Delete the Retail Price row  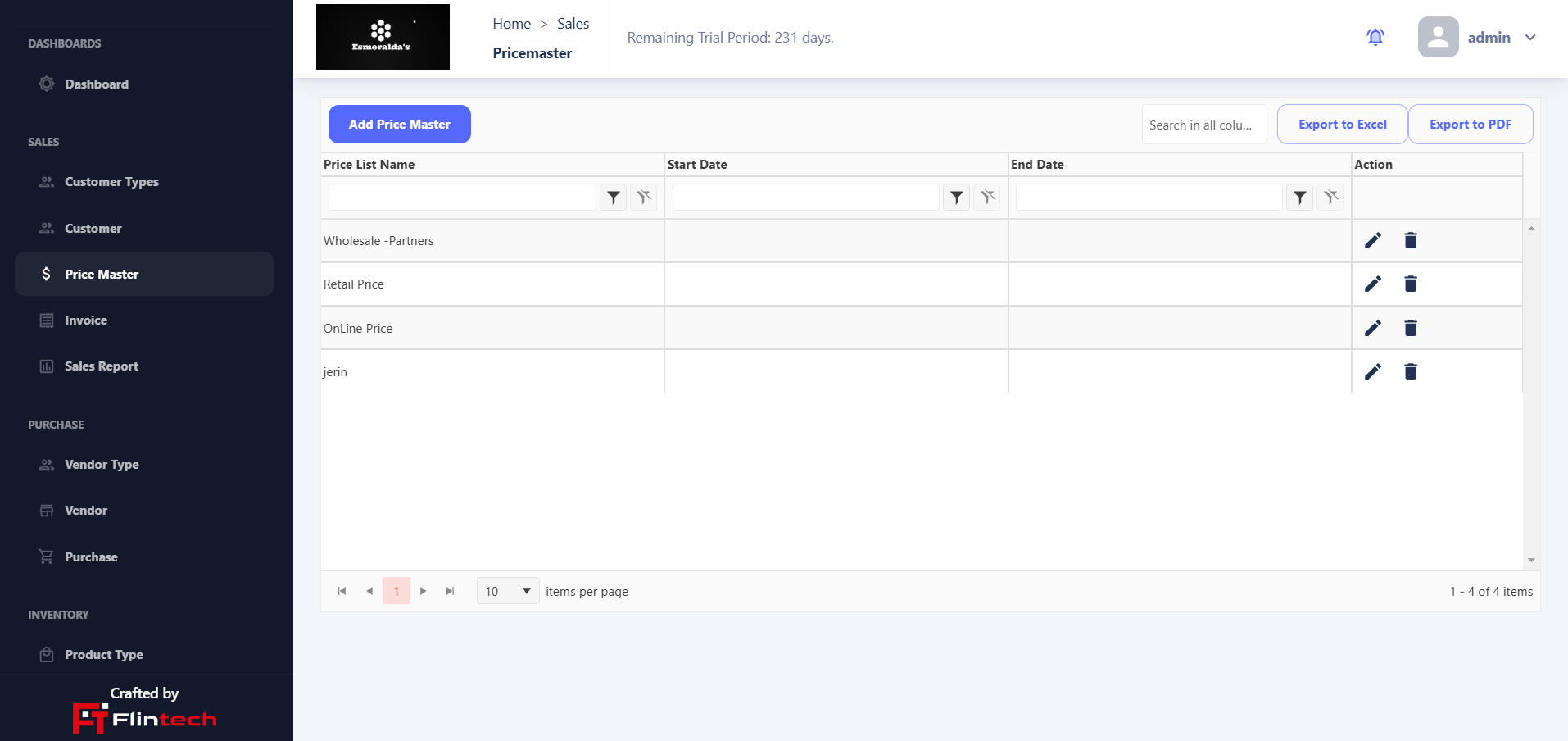[1410, 284]
